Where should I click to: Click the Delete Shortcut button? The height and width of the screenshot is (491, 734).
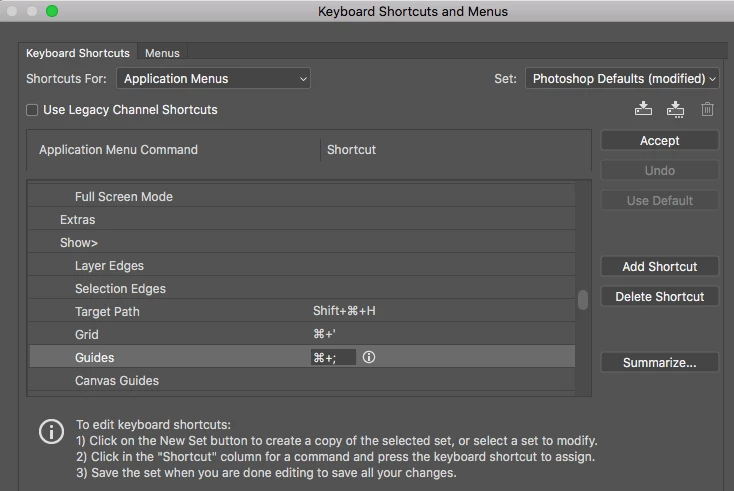click(x=660, y=296)
